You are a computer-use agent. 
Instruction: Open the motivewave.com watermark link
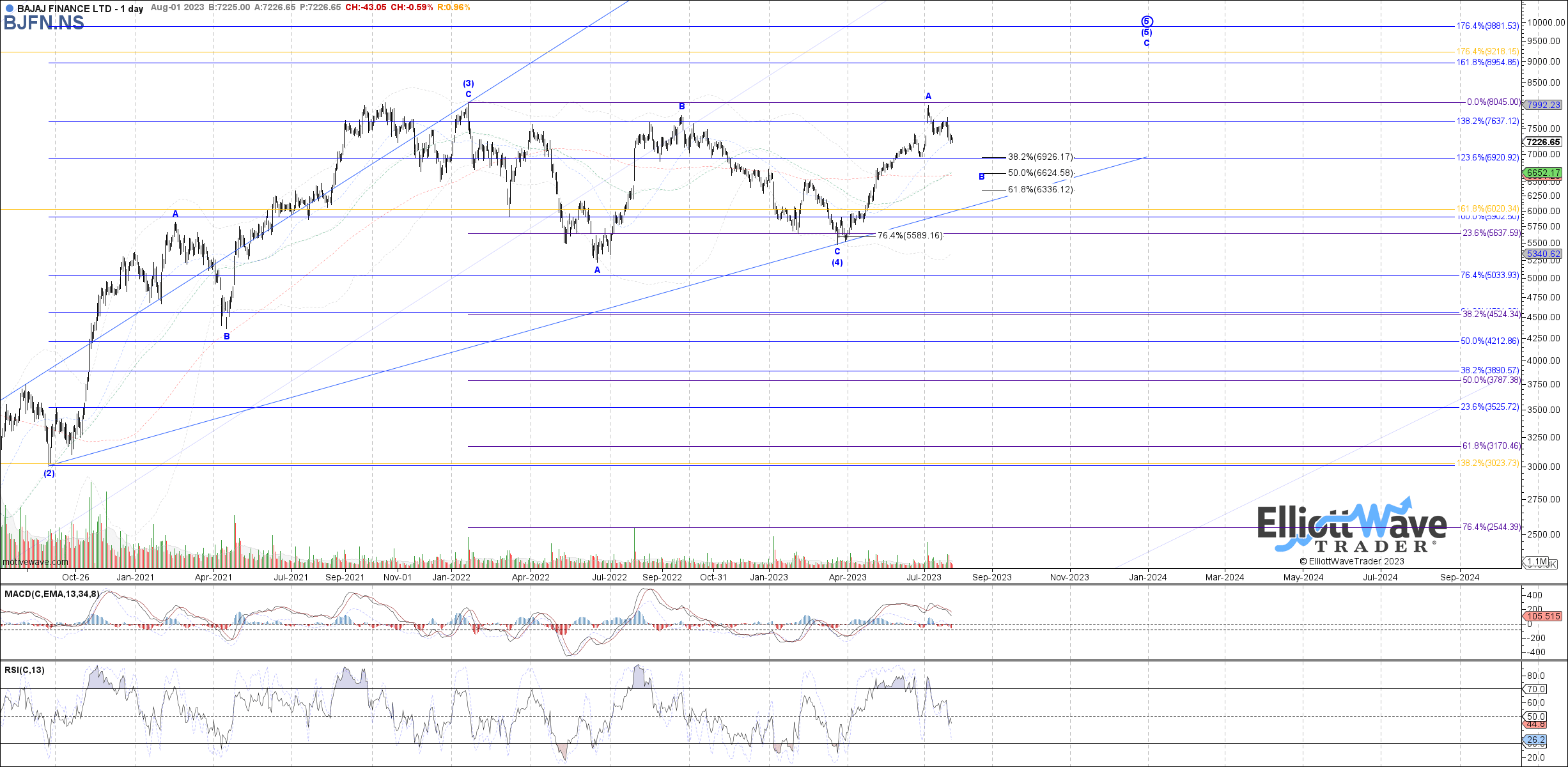coord(35,562)
